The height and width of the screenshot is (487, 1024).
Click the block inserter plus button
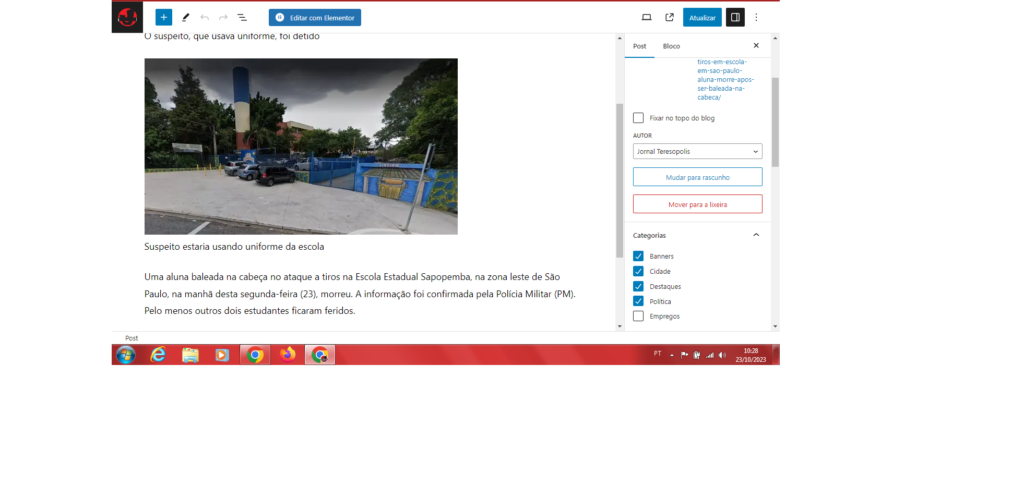164,17
